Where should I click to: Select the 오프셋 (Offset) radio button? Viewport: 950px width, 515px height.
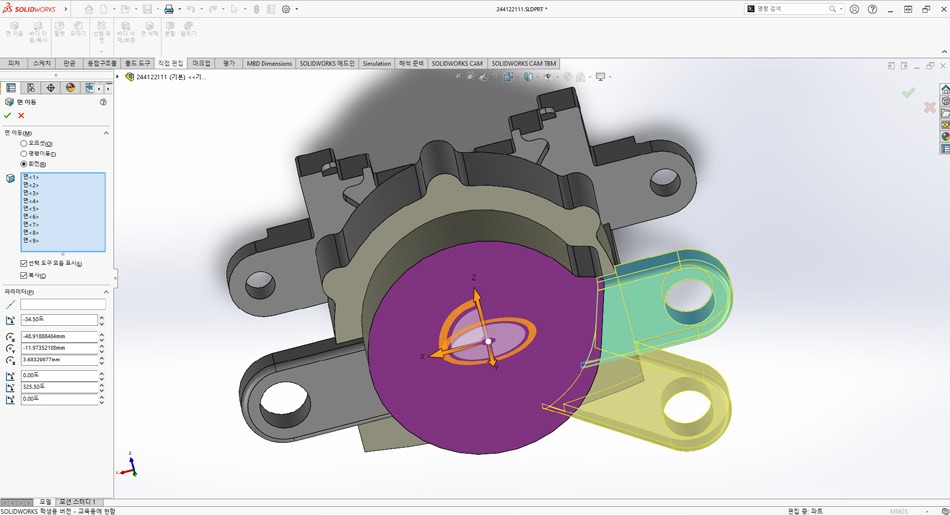point(24,144)
